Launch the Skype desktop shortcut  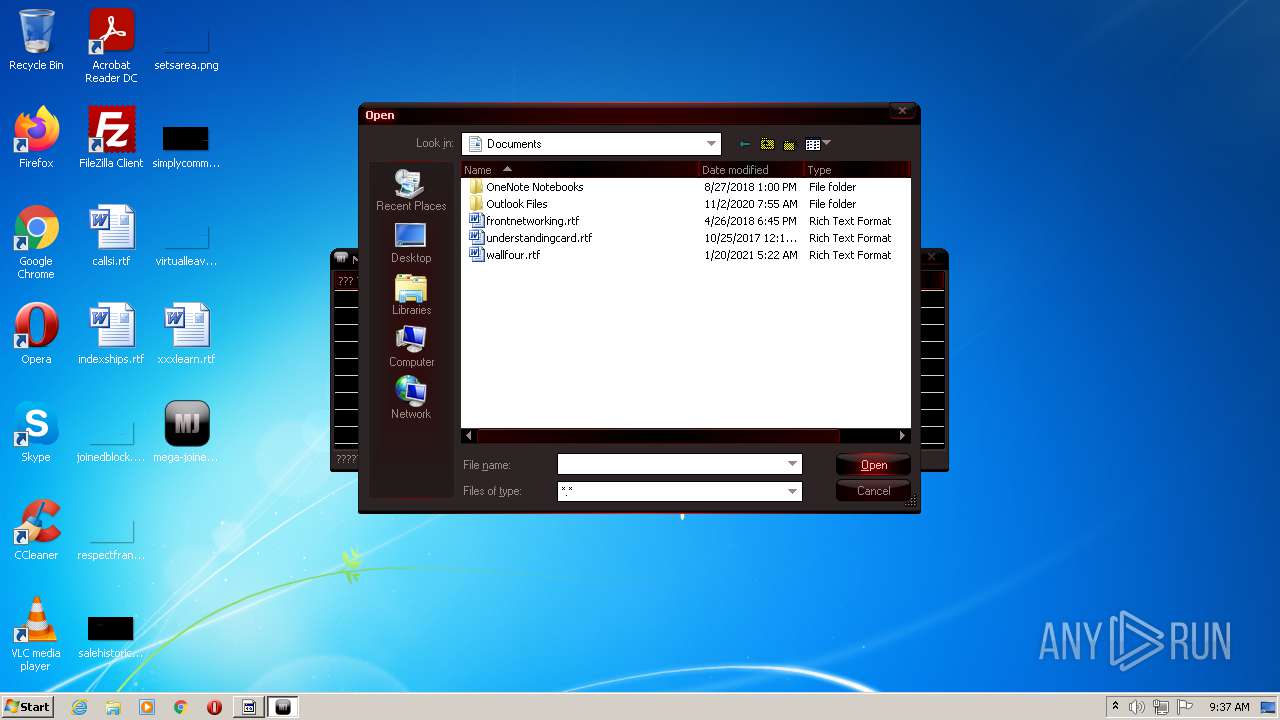[x=36, y=432]
